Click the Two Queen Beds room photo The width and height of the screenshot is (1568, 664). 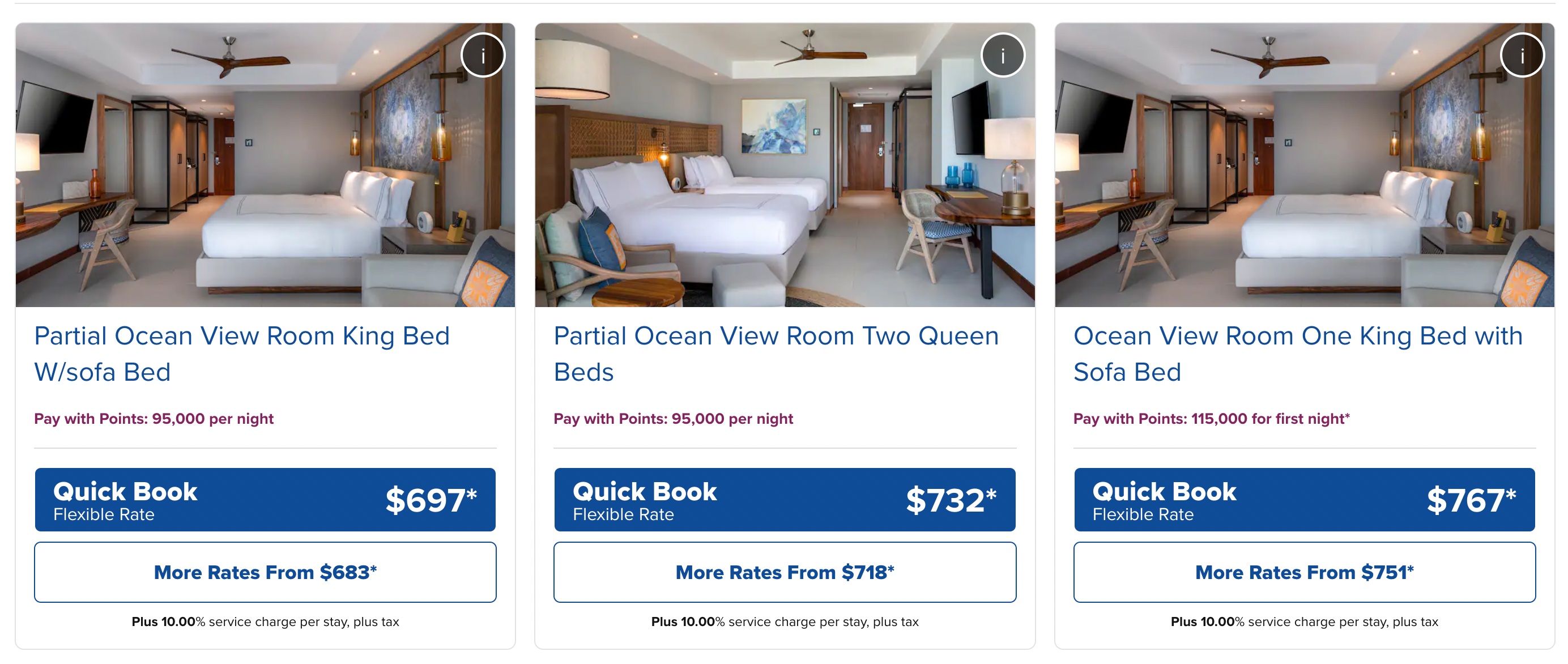tap(785, 165)
